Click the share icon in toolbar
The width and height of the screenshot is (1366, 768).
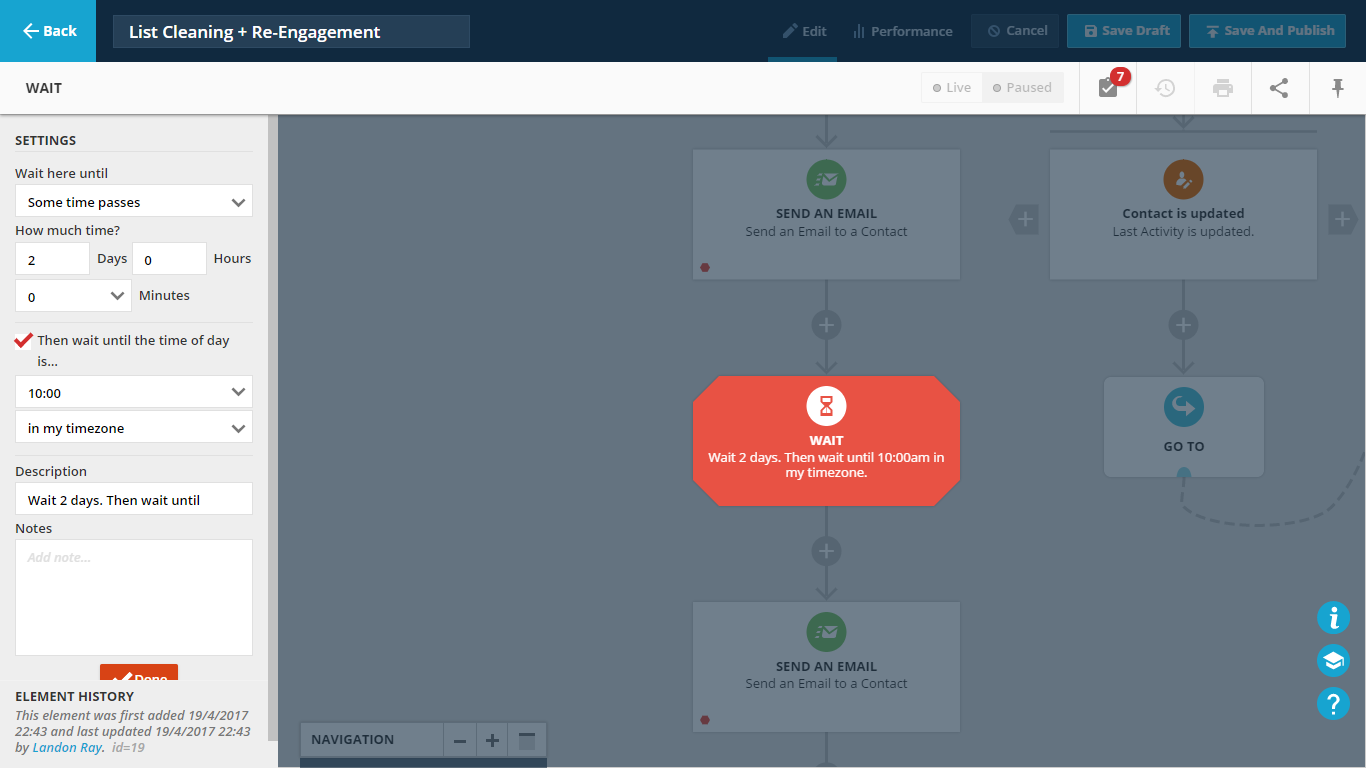pos(1279,88)
